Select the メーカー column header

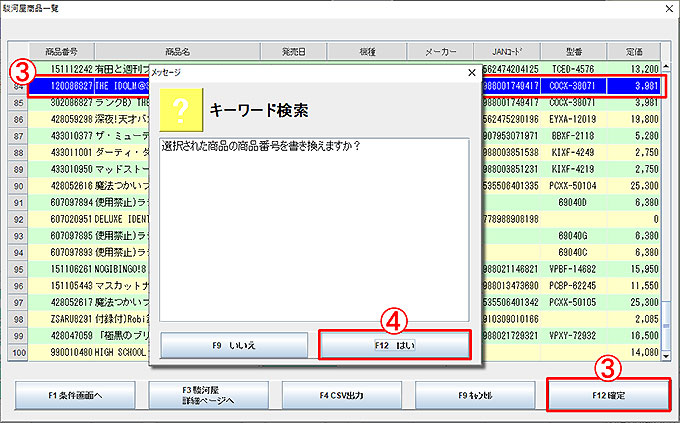[433, 51]
